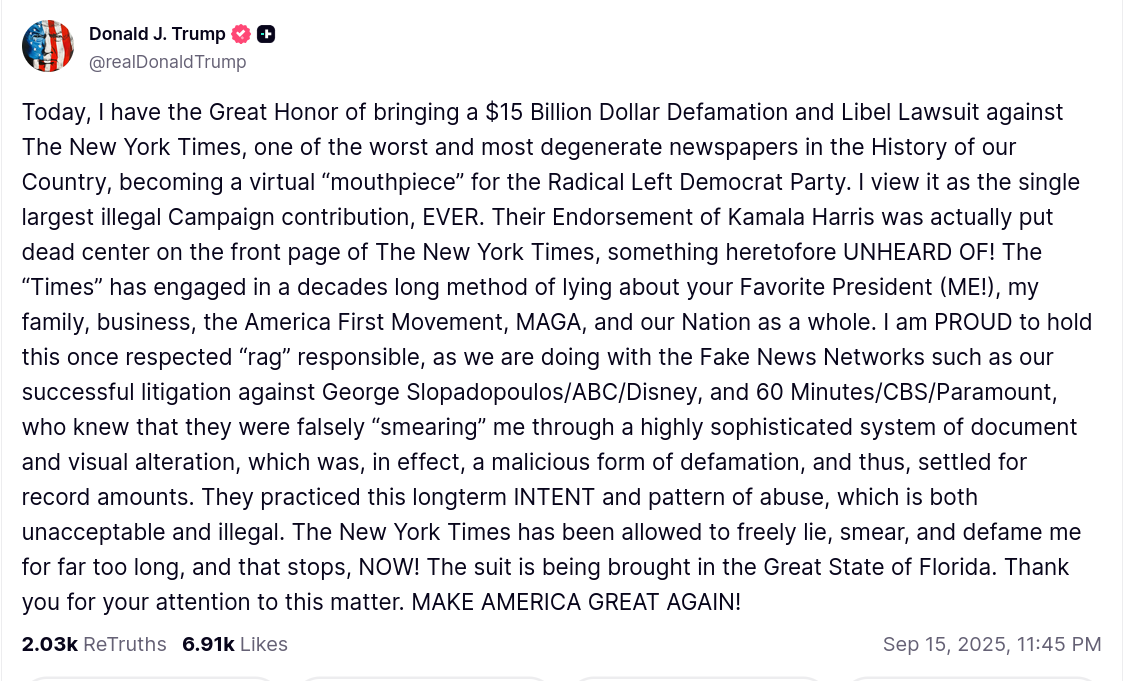Click the Donald J. Trump display name

157,34
